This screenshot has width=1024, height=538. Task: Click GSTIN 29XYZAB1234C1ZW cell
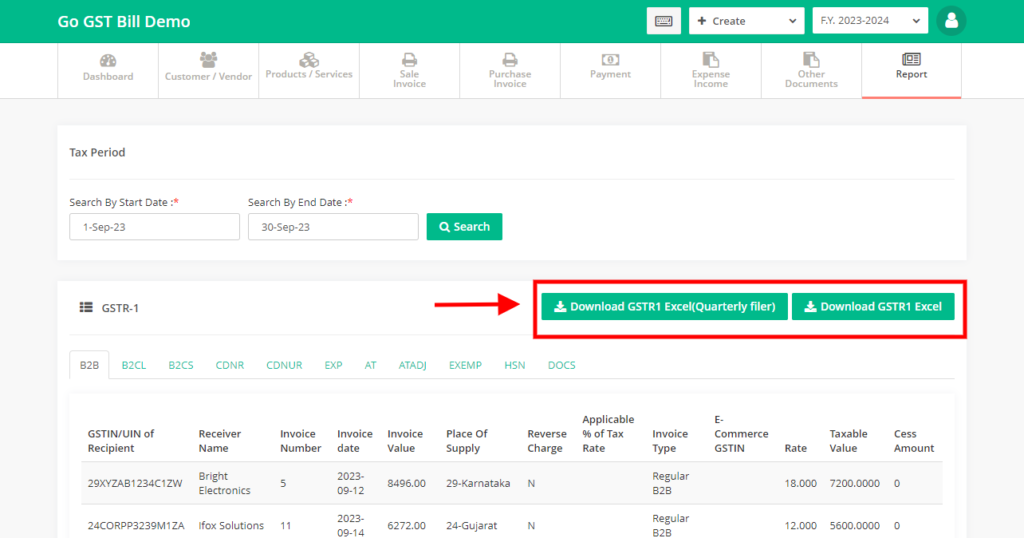click(x=135, y=483)
